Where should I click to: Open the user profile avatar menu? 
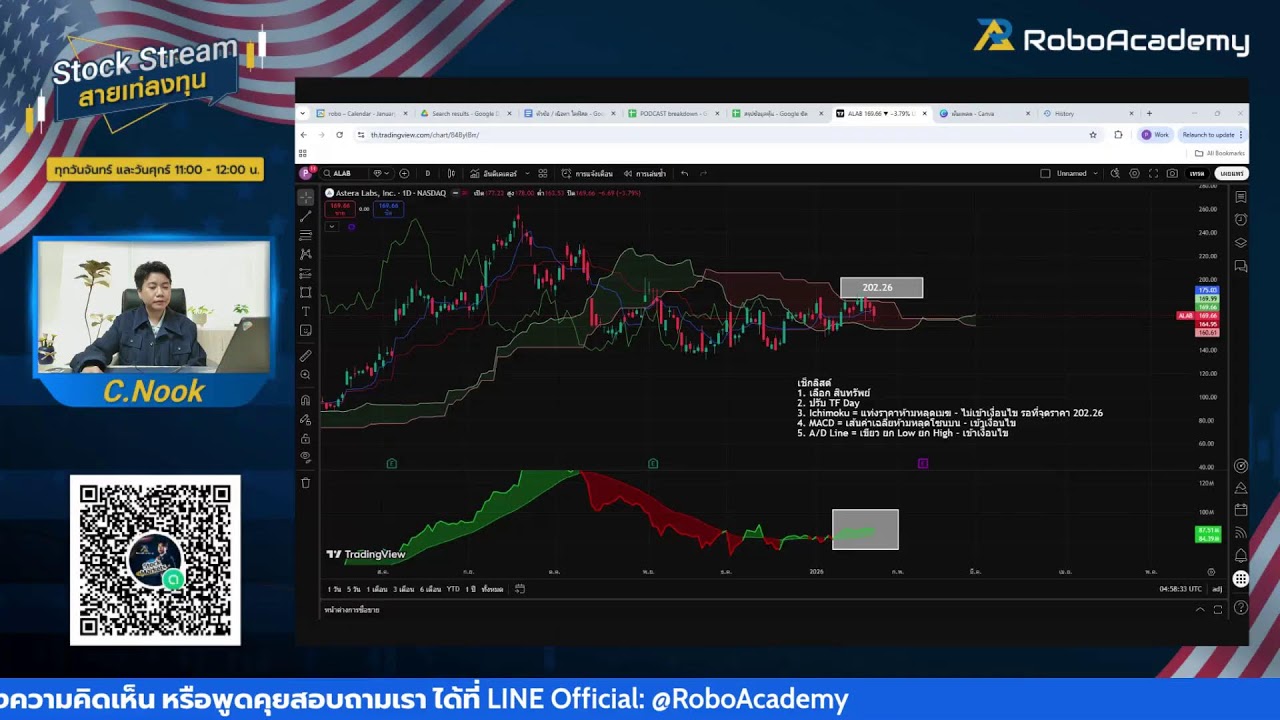point(305,174)
